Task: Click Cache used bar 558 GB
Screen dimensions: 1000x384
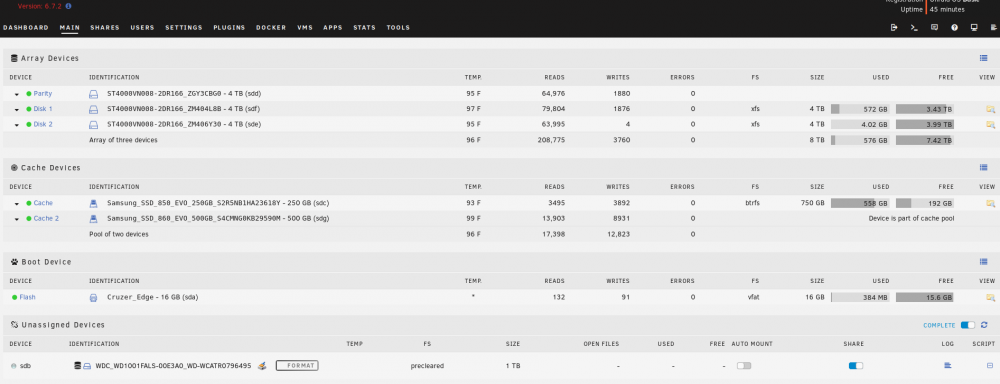Action: [860, 203]
